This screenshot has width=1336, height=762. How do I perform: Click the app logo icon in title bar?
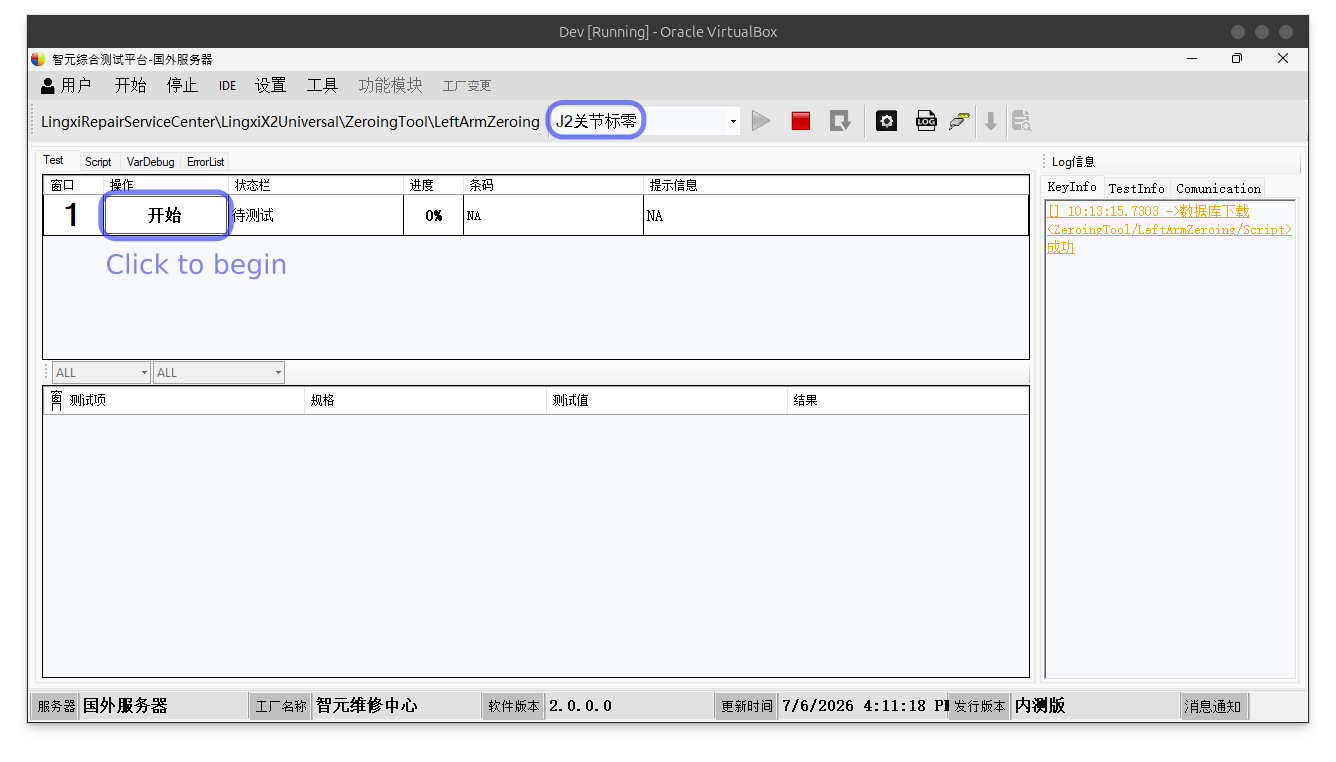point(38,59)
